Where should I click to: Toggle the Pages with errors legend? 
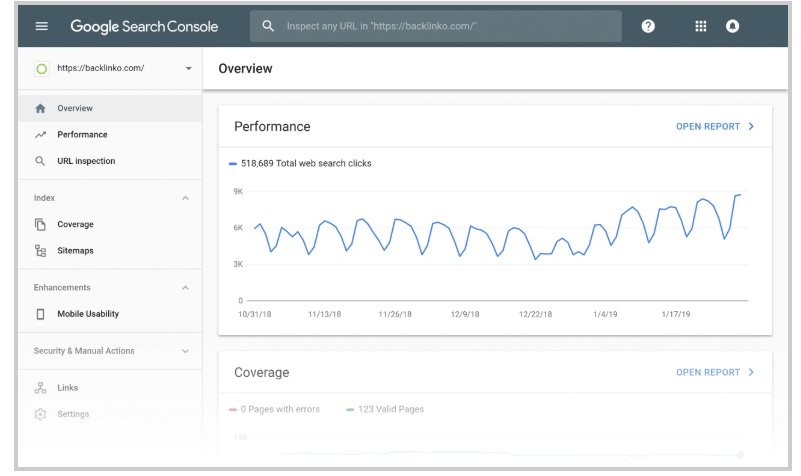coord(274,409)
